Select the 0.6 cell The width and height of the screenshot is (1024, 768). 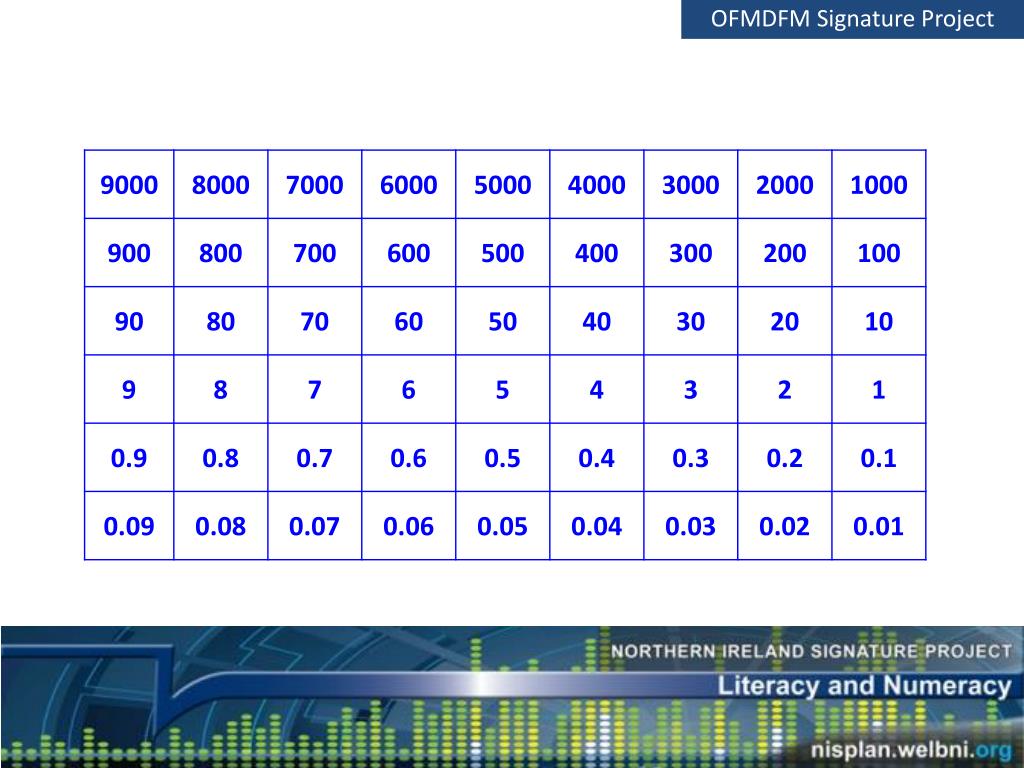click(x=409, y=458)
